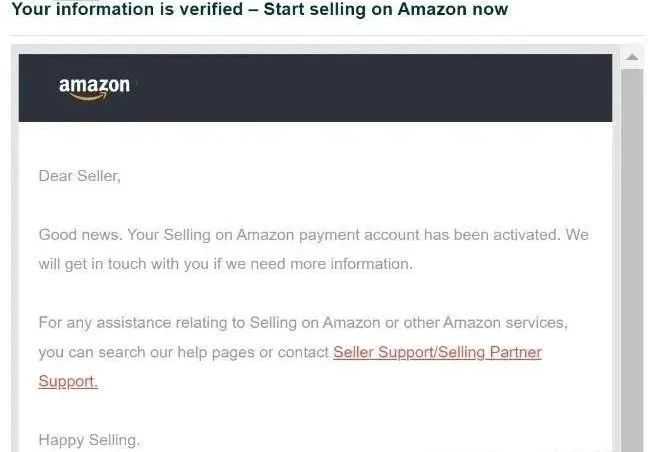Click the Amazon logo in the header

point(94,88)
